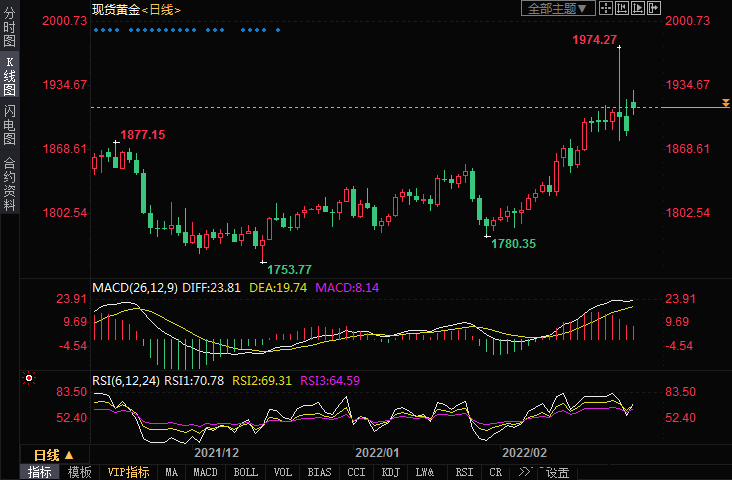Click the export arrow icon at top right

pyautogui.click(x=655, y=9)
